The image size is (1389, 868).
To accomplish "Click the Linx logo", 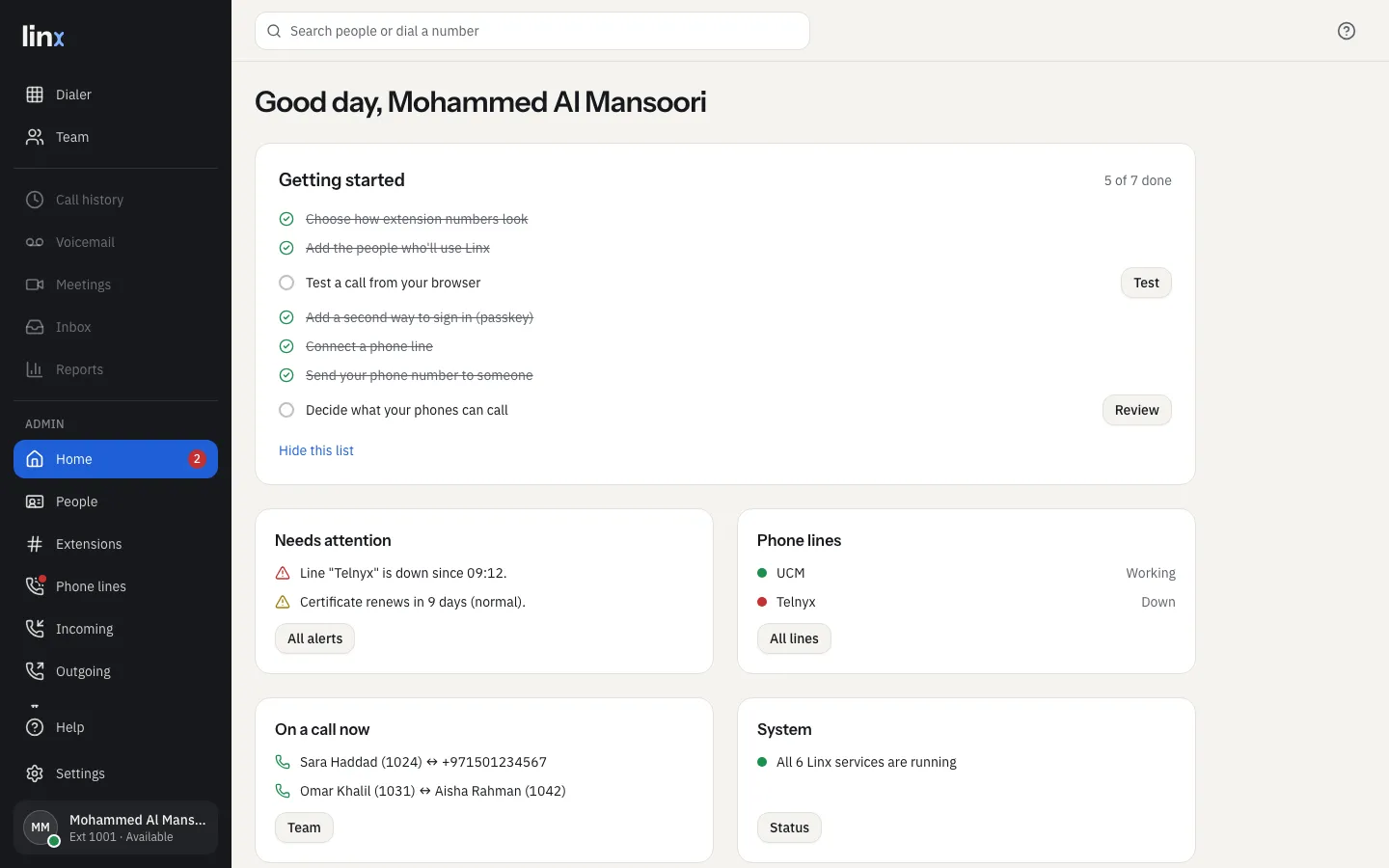I will pos(43,36).
